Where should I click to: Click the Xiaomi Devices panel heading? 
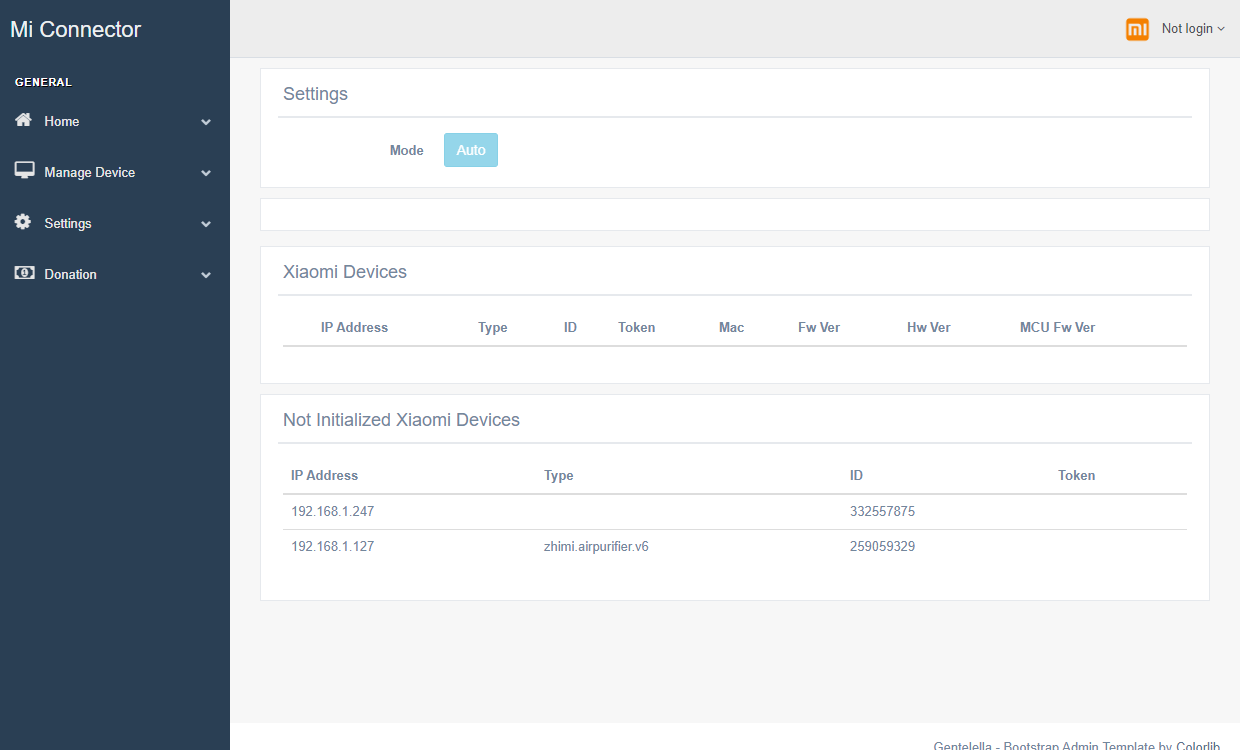click(345, 272)
